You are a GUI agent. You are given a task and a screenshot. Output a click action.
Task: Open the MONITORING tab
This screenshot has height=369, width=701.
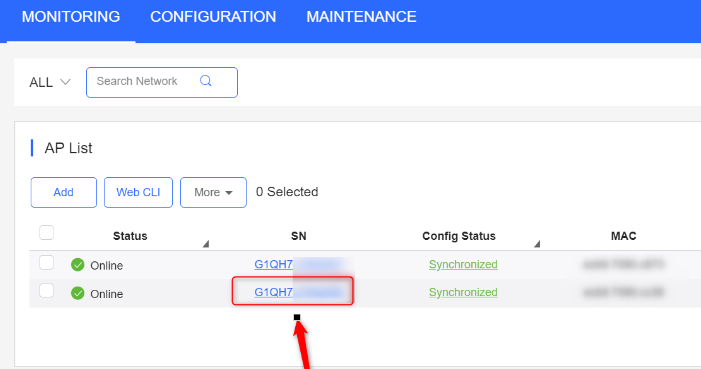pyautogui.click(x=71, y=17)
